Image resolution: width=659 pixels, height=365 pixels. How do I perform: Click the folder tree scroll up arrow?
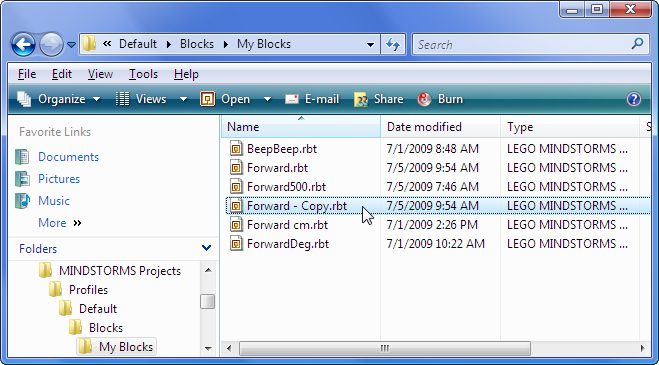click(x=208, y=270)
